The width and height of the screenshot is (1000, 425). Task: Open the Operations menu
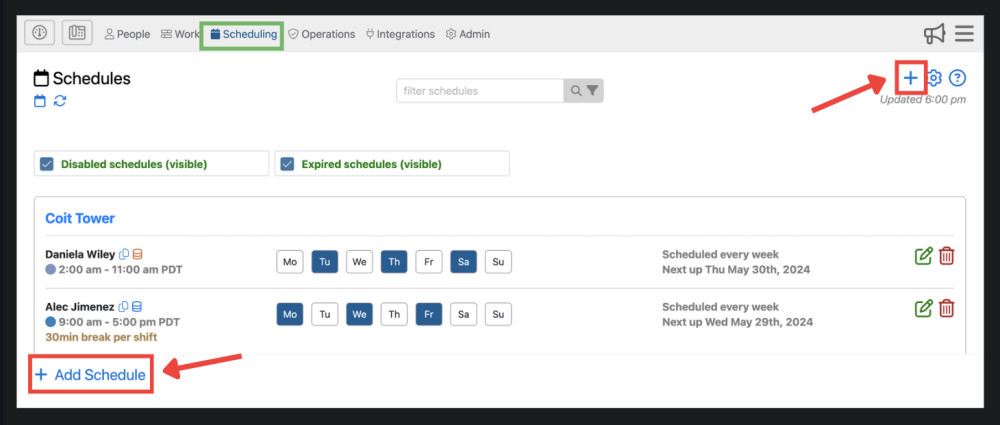pyautogui.click(x=321, y=34)
